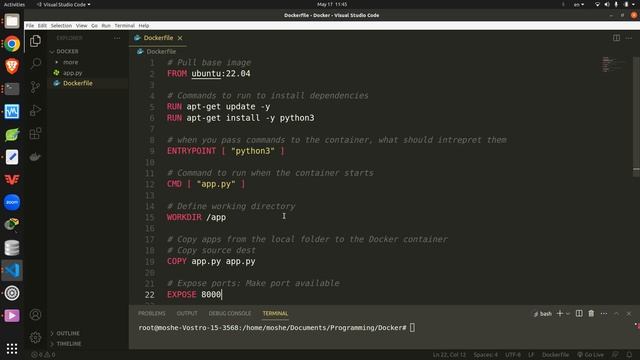Click the errors and warnings status indicator

point(43,355)
